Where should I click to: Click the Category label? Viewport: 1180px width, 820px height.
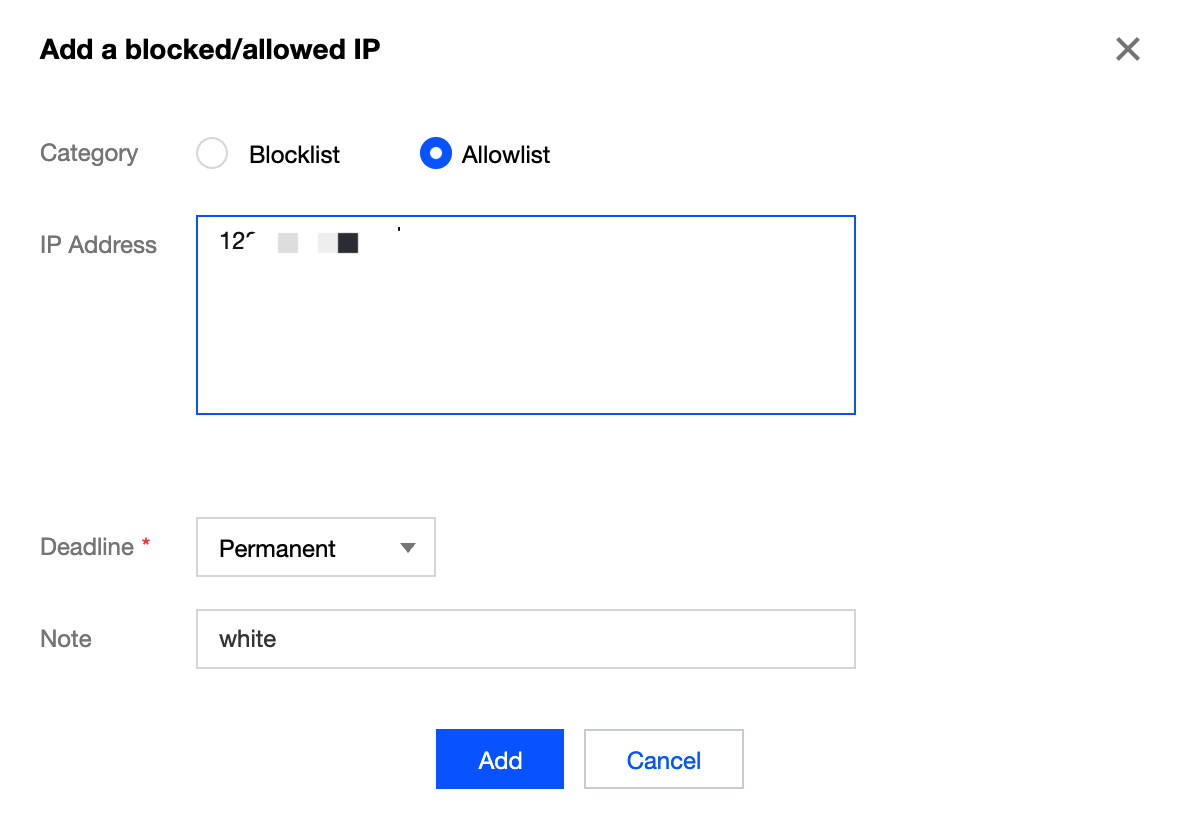coord(89,153)
